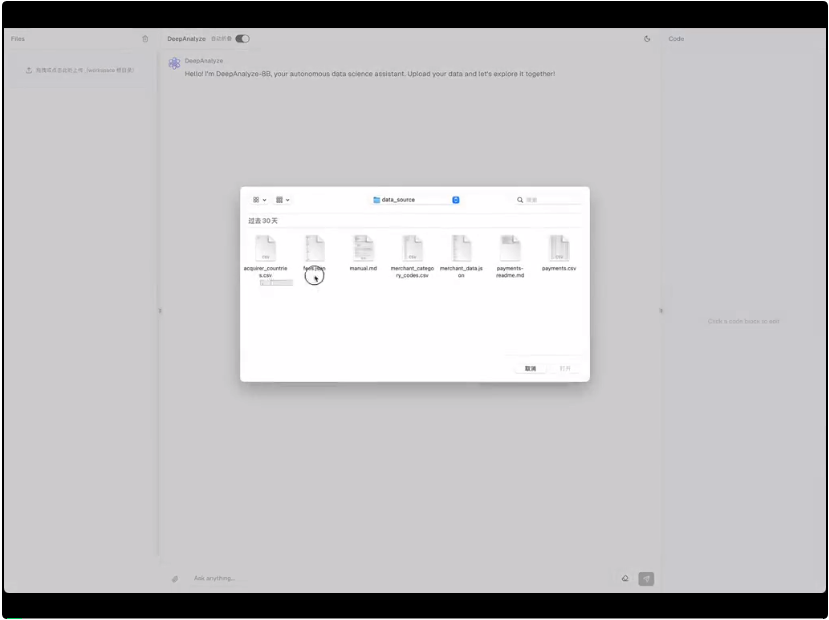Select the acquirer_countries.csv file icon
Screen dimensions: 829x620
[x=265, y=249]
